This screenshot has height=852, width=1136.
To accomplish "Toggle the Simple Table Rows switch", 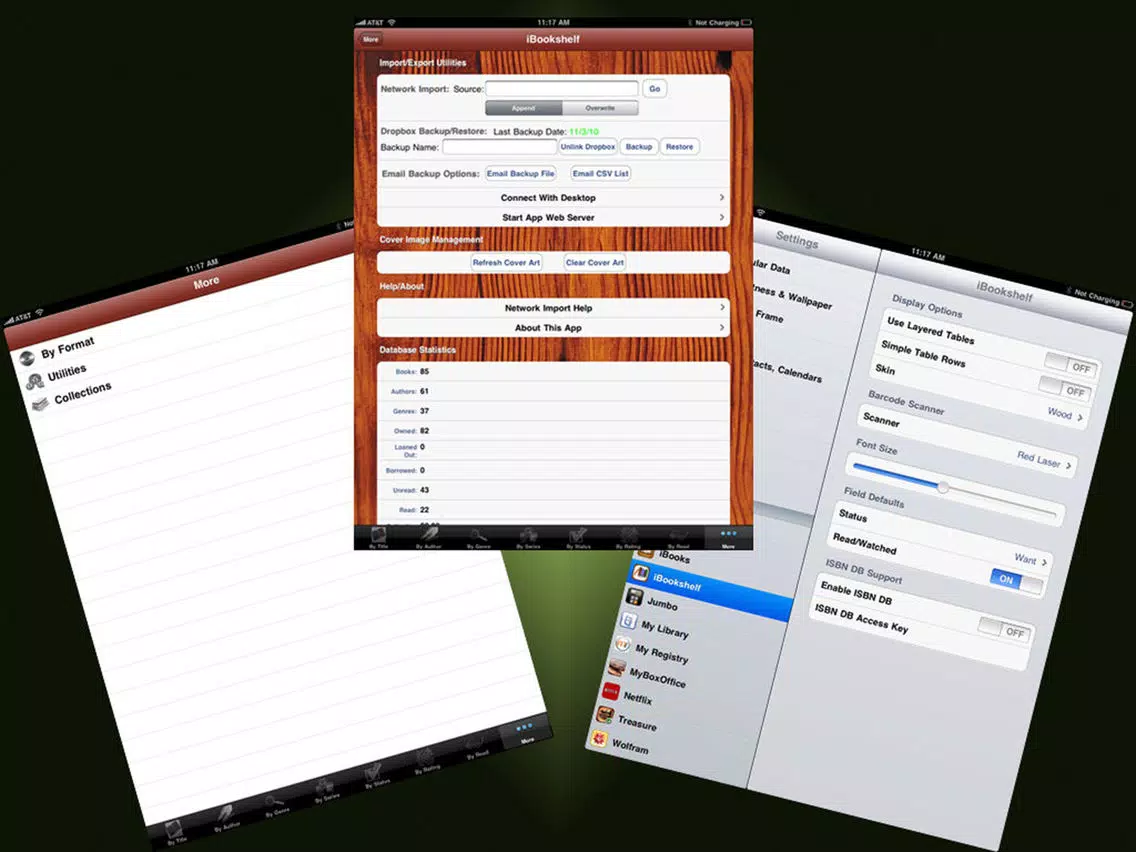I will point(1065,388).
